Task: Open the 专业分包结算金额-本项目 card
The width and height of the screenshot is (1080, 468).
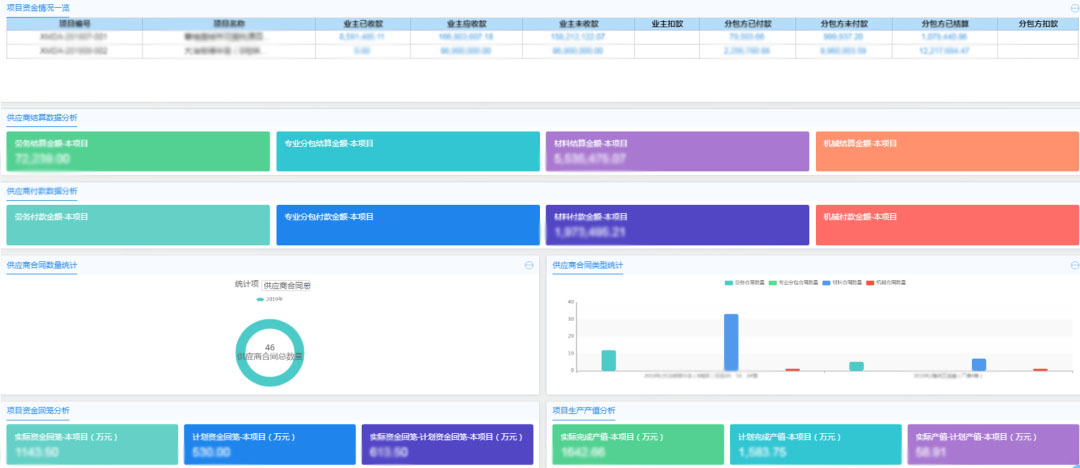Action: [x=407, y=151]
